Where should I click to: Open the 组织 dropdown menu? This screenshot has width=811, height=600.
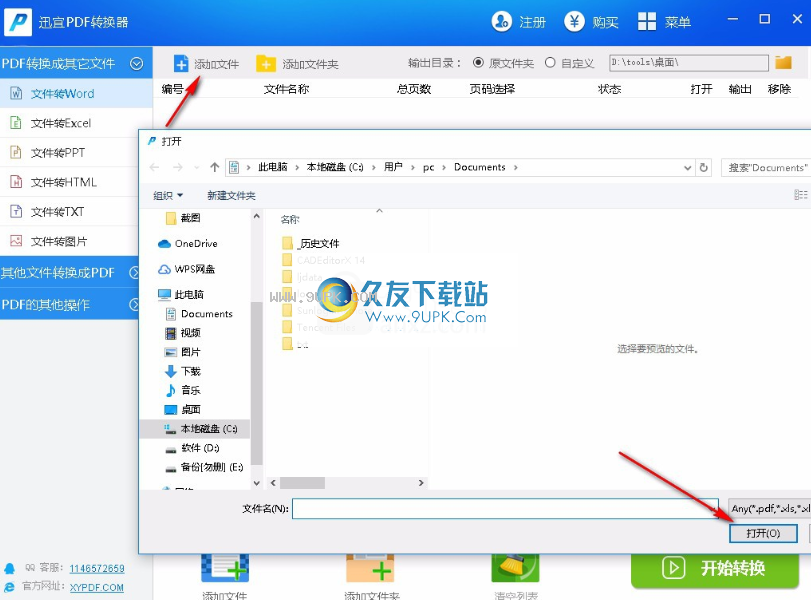pos(168,196)
